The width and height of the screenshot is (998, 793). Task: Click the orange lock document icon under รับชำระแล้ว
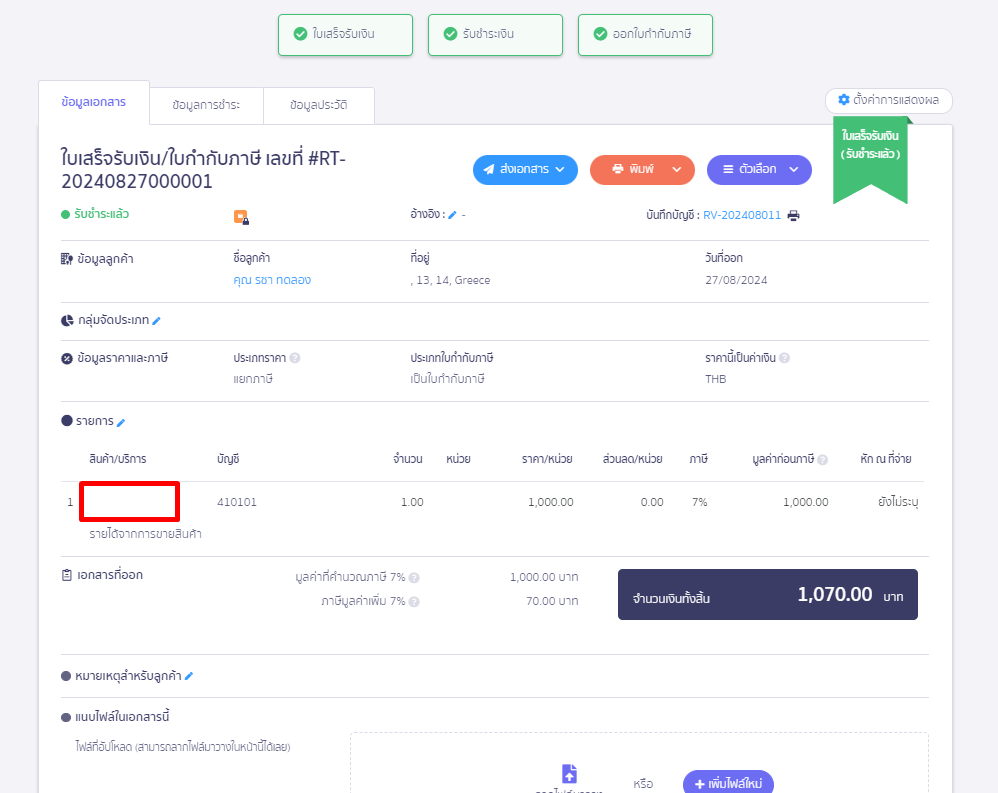tap(239, 214)
